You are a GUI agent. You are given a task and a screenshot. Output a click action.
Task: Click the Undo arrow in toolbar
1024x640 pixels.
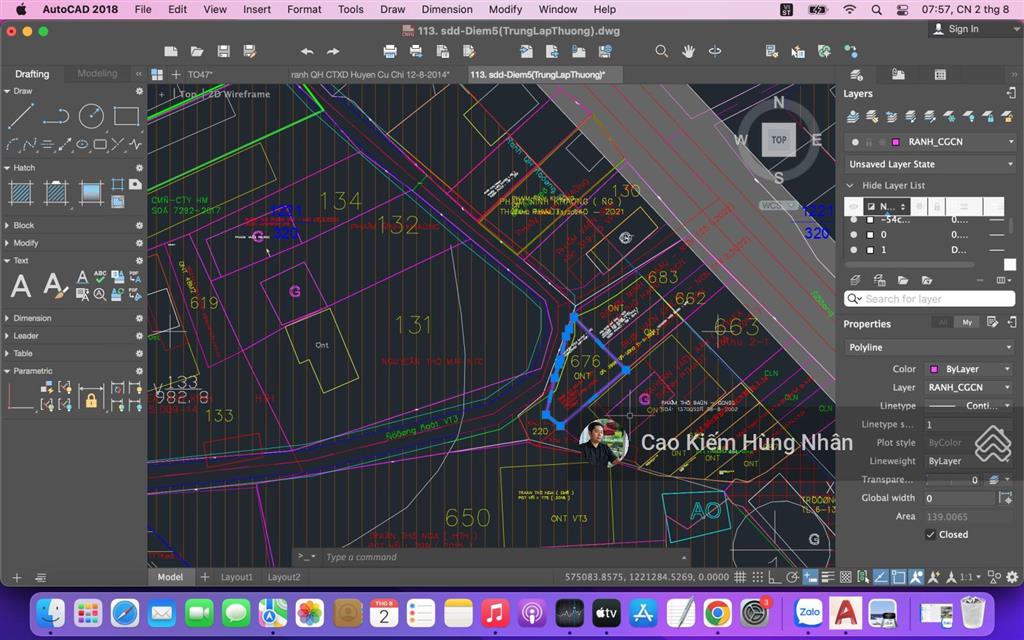point(307,52)
